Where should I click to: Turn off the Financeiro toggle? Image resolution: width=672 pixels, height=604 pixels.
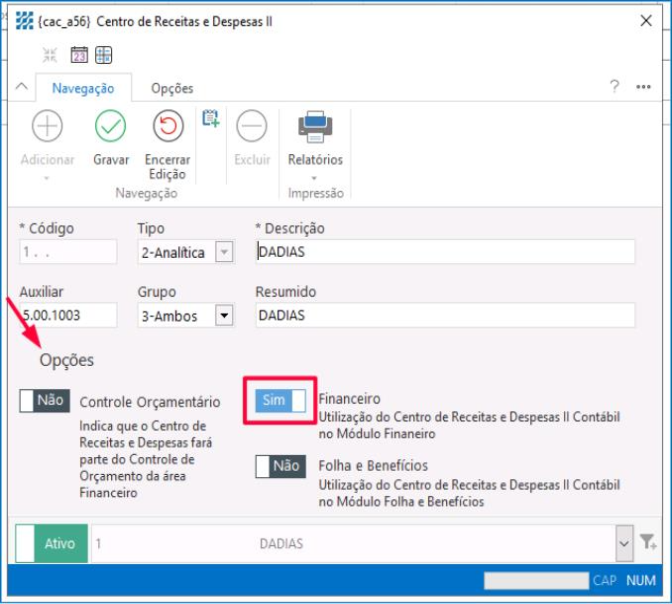coord(280,400)
